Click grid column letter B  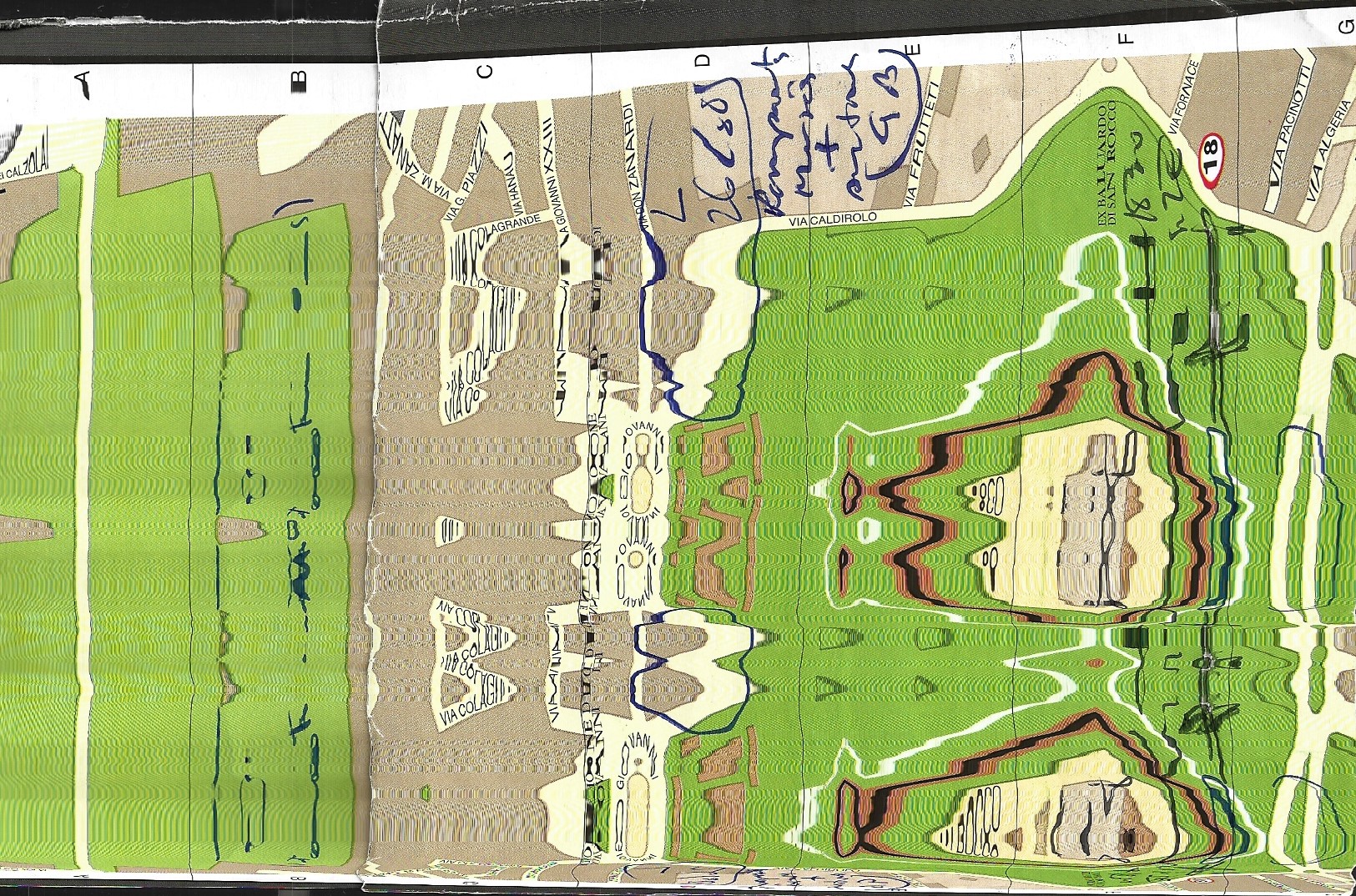coord(299,80)
